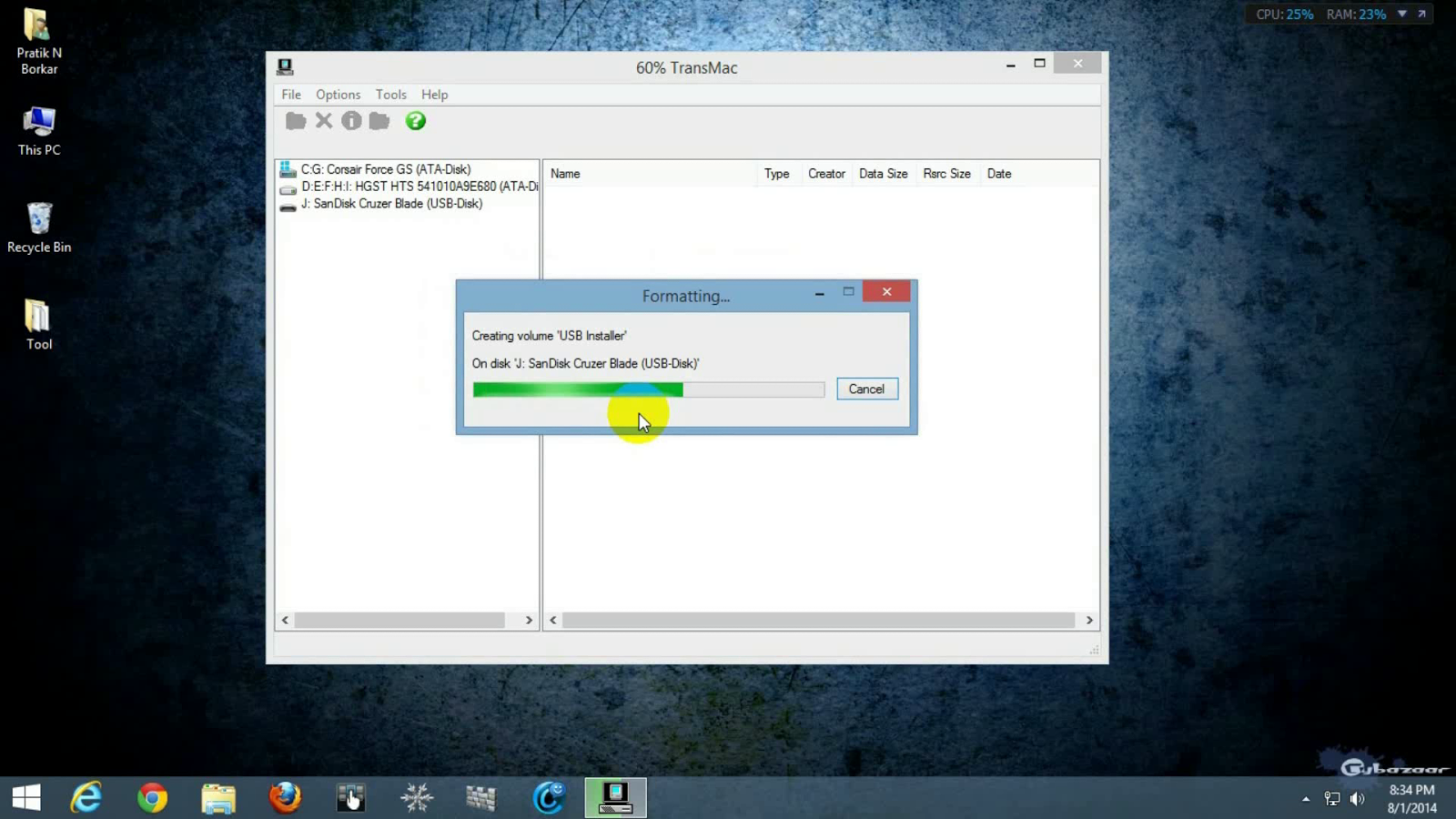This screenshot has height=819, width=1456.
Task: Click the CPU: 25% readout
Action: (1285, 15)
